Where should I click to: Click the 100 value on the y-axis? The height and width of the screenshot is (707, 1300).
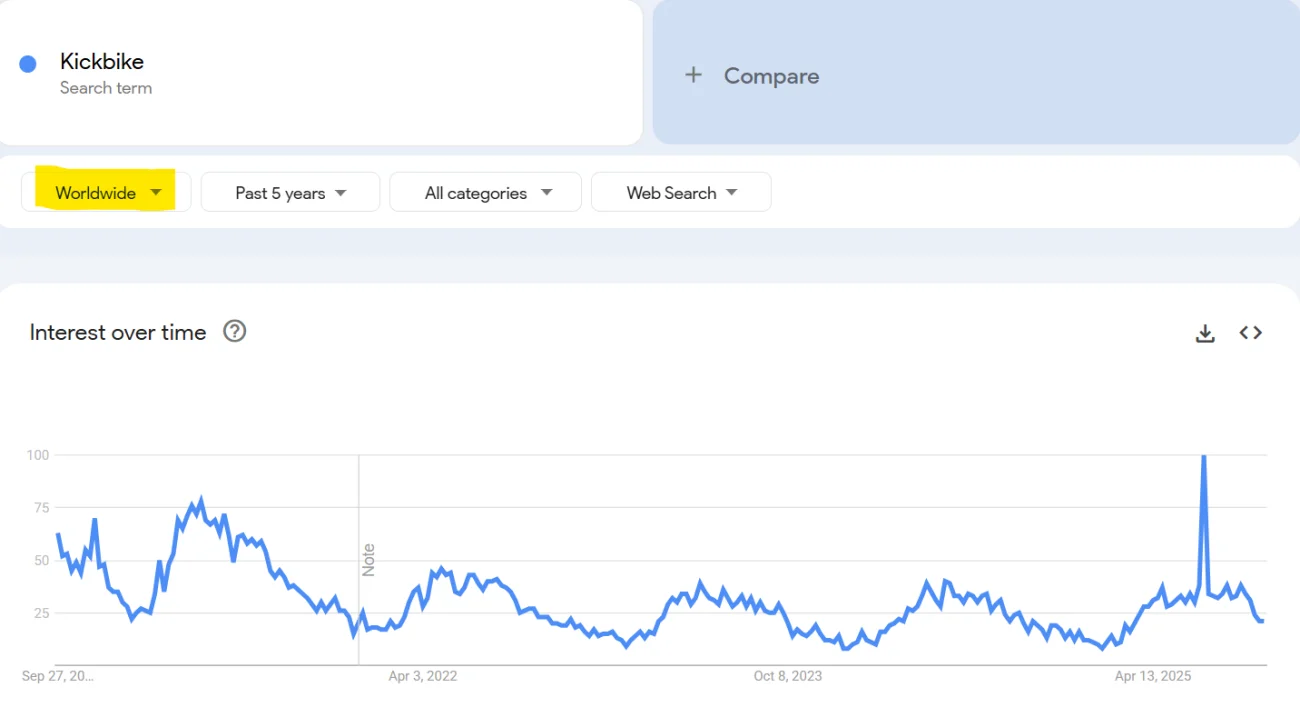pyautogui.click(x=37, y=455)
